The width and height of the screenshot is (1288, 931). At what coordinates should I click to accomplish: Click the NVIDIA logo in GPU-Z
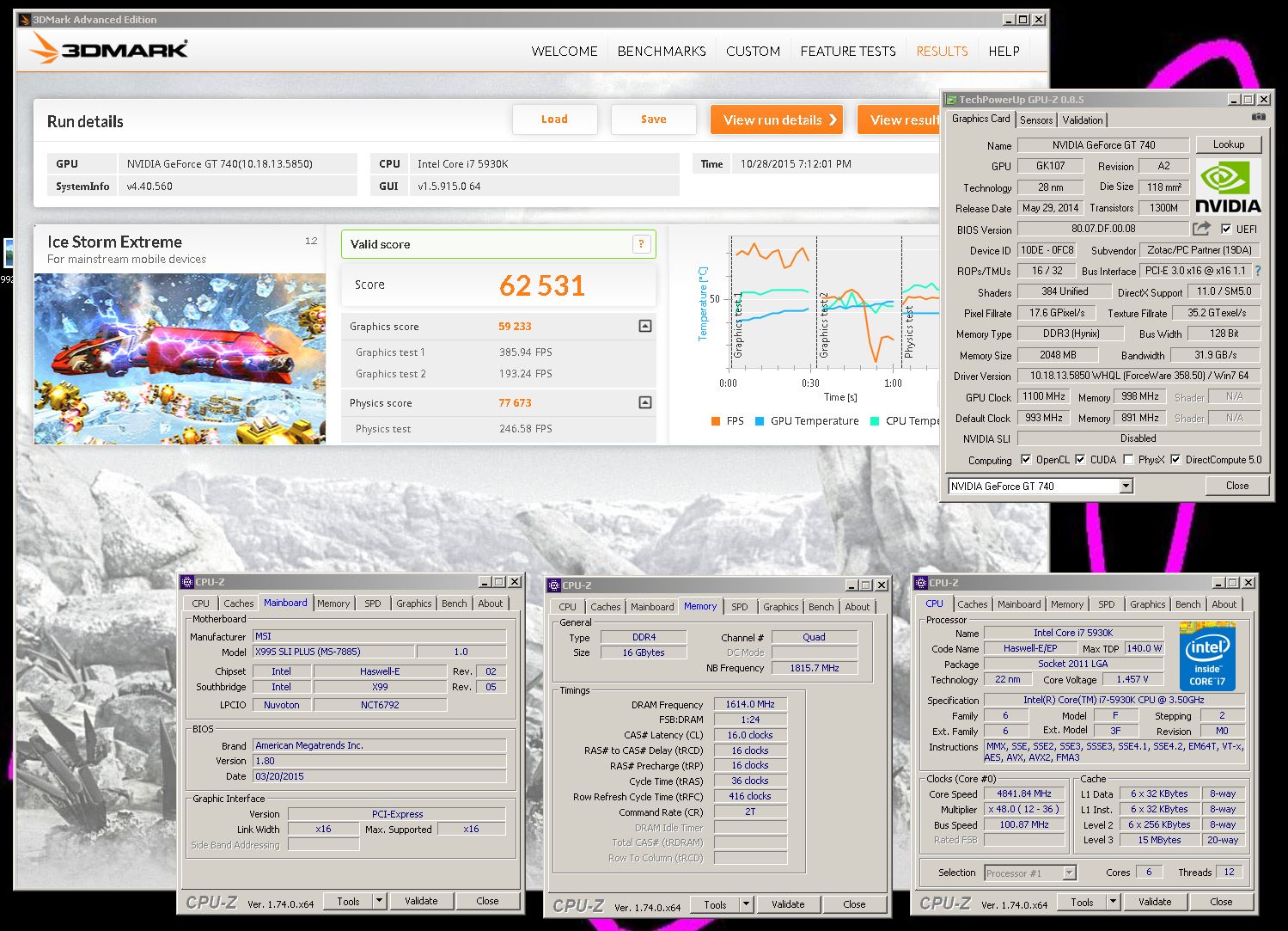[1228, 187]
